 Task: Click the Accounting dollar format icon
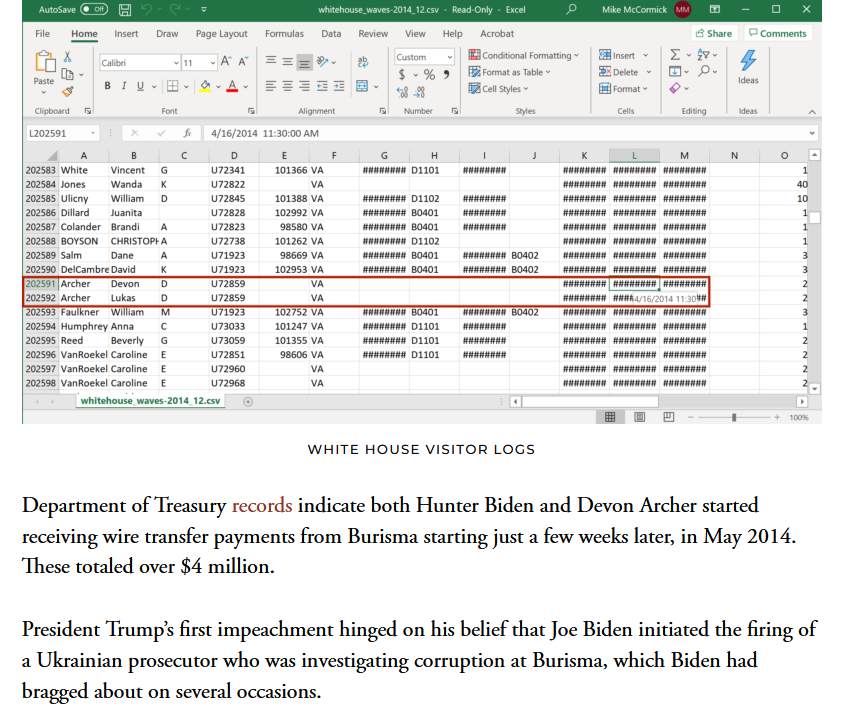[x=402, y=75]
